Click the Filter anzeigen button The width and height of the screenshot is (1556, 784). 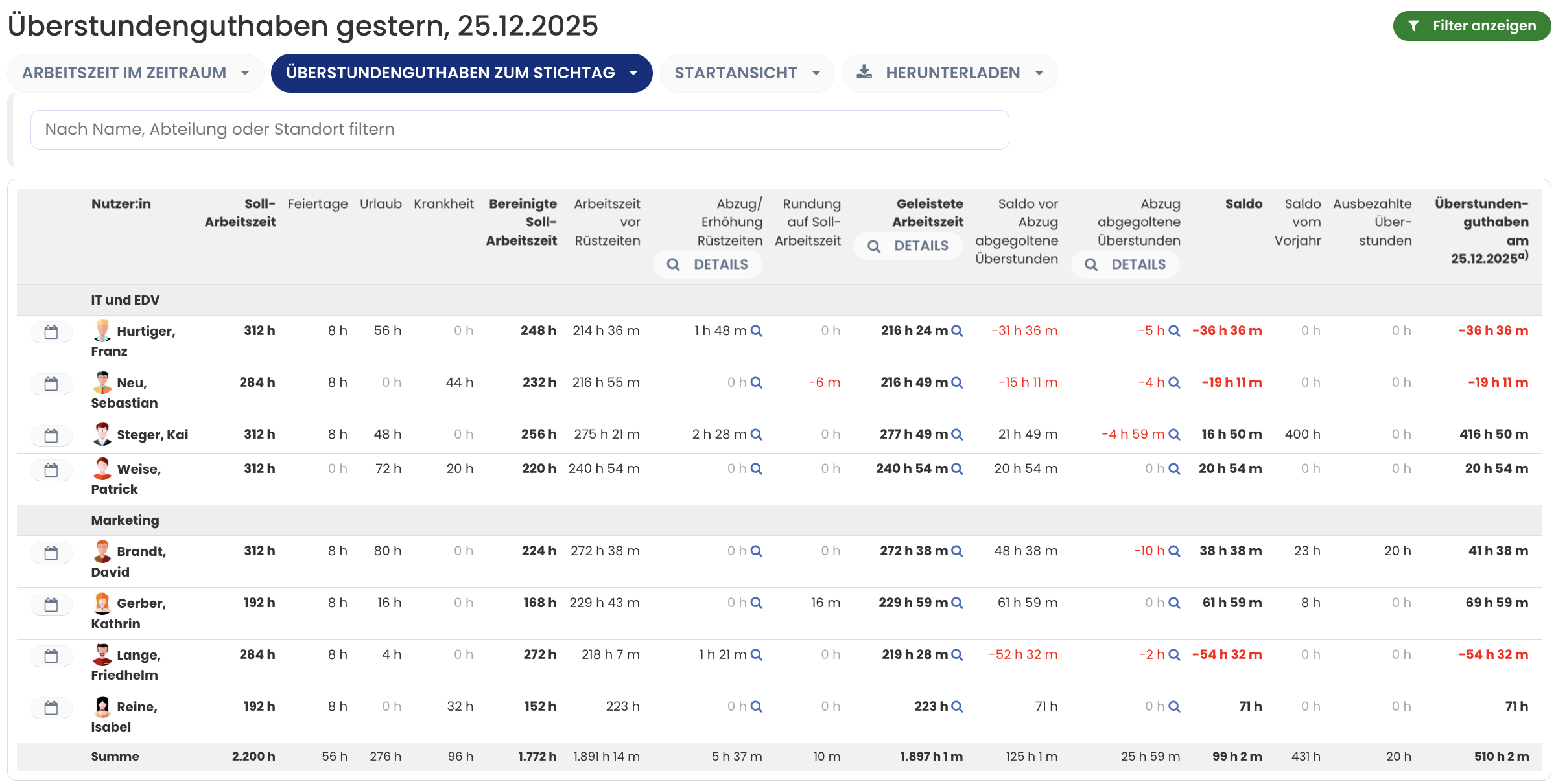tap(1472, 26)
